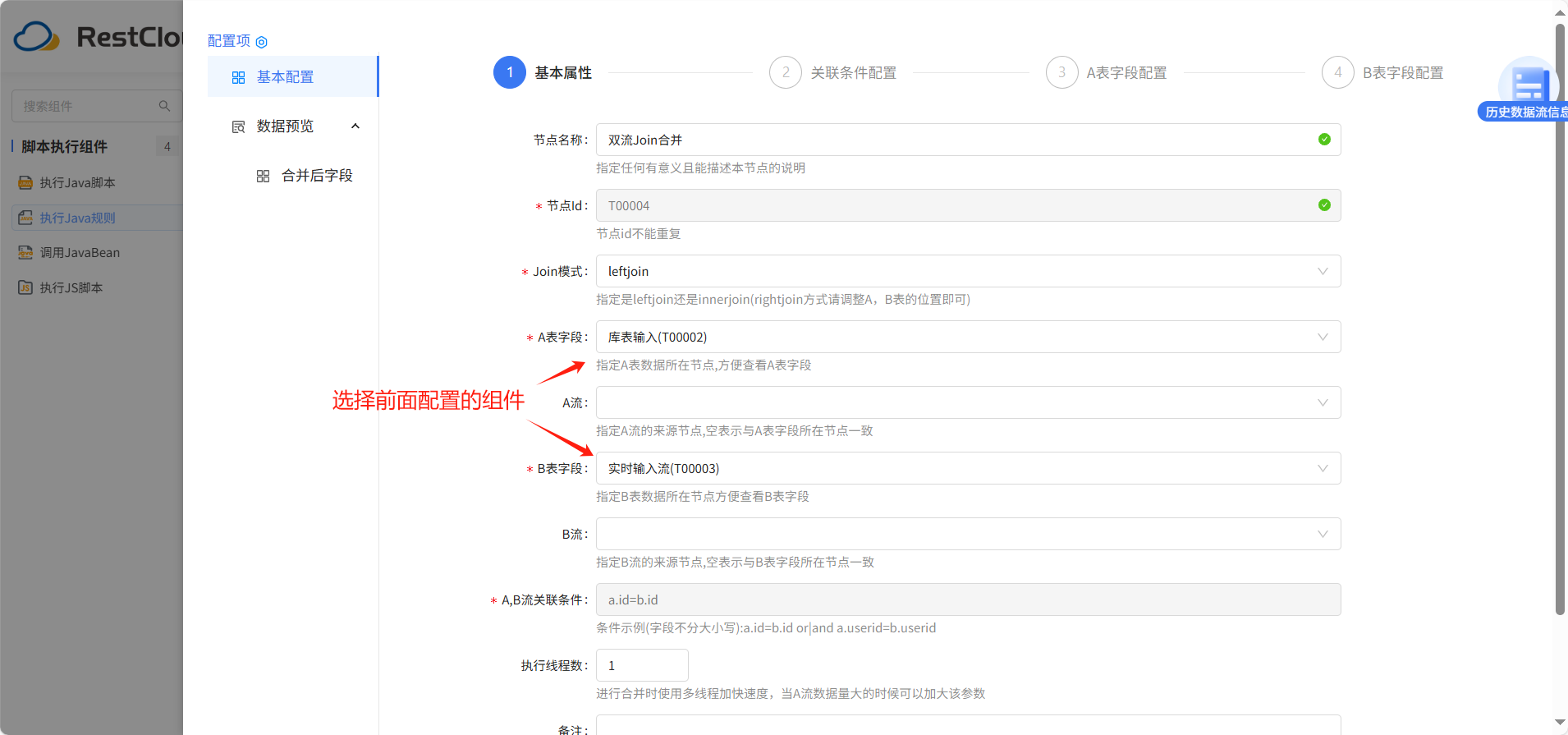
Task: Click the 配置项 heading
Action: pyautogui.click(x=229, y=41)
